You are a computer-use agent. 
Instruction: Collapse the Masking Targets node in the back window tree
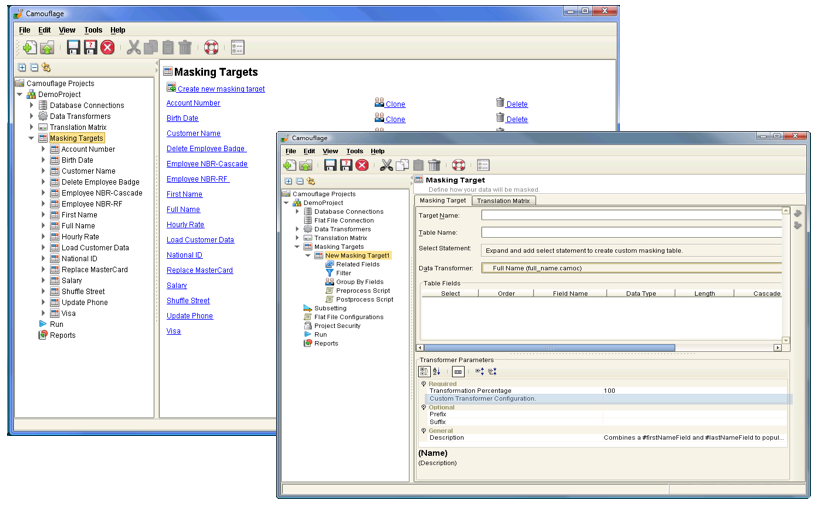click(x=31, y=138)
